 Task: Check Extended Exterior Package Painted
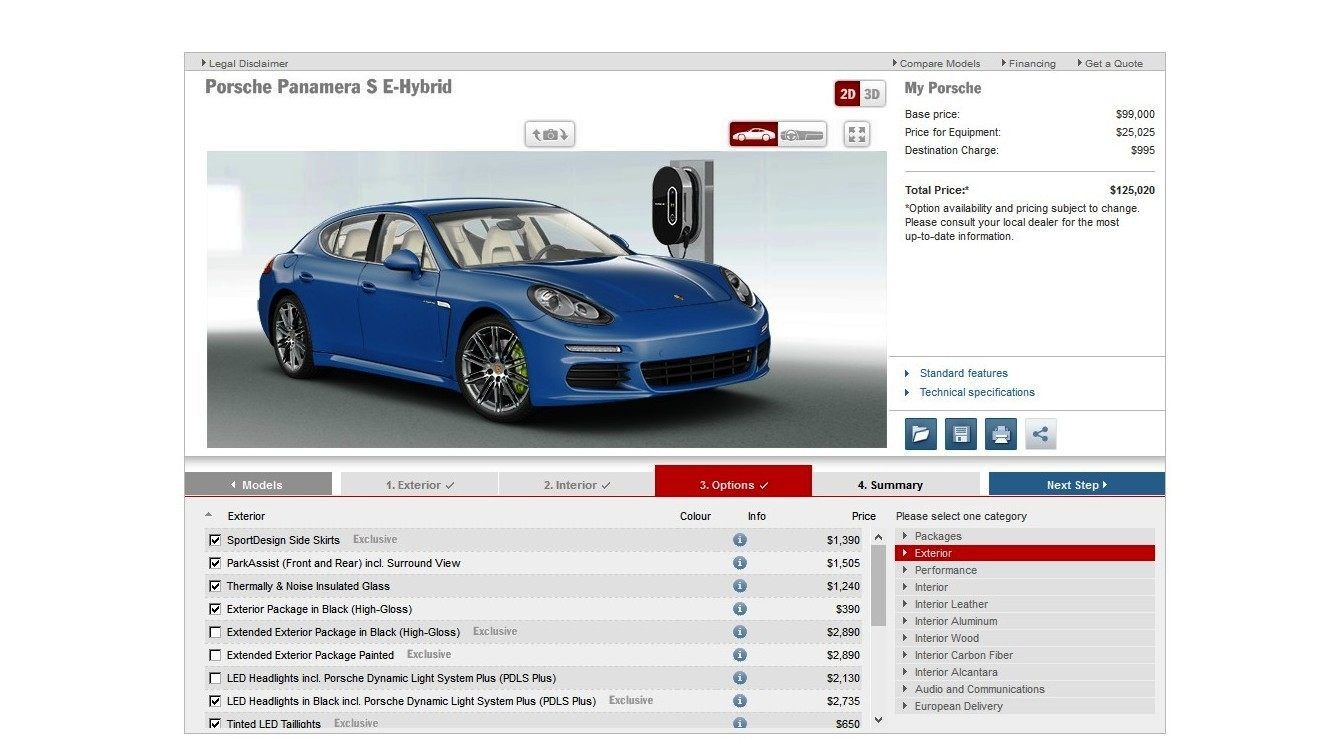point(215,655)
